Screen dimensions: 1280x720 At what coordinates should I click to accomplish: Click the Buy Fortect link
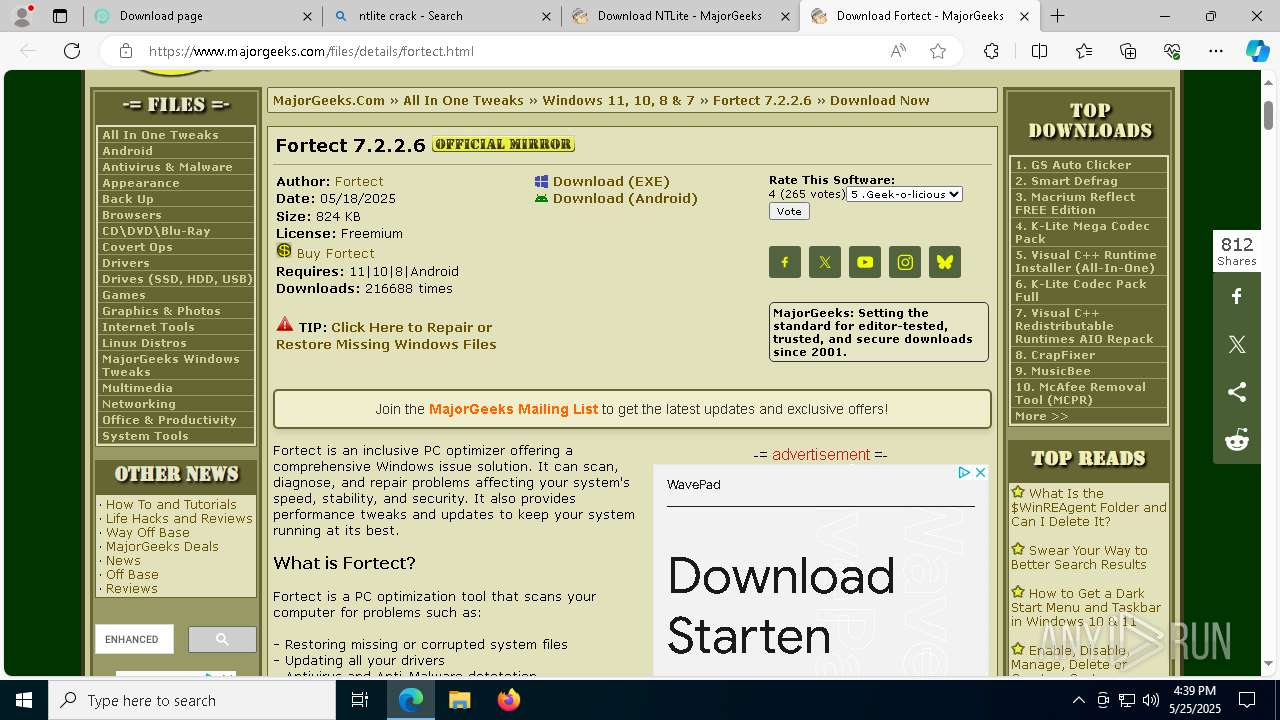pyautogui.click(x=335, y=253)
